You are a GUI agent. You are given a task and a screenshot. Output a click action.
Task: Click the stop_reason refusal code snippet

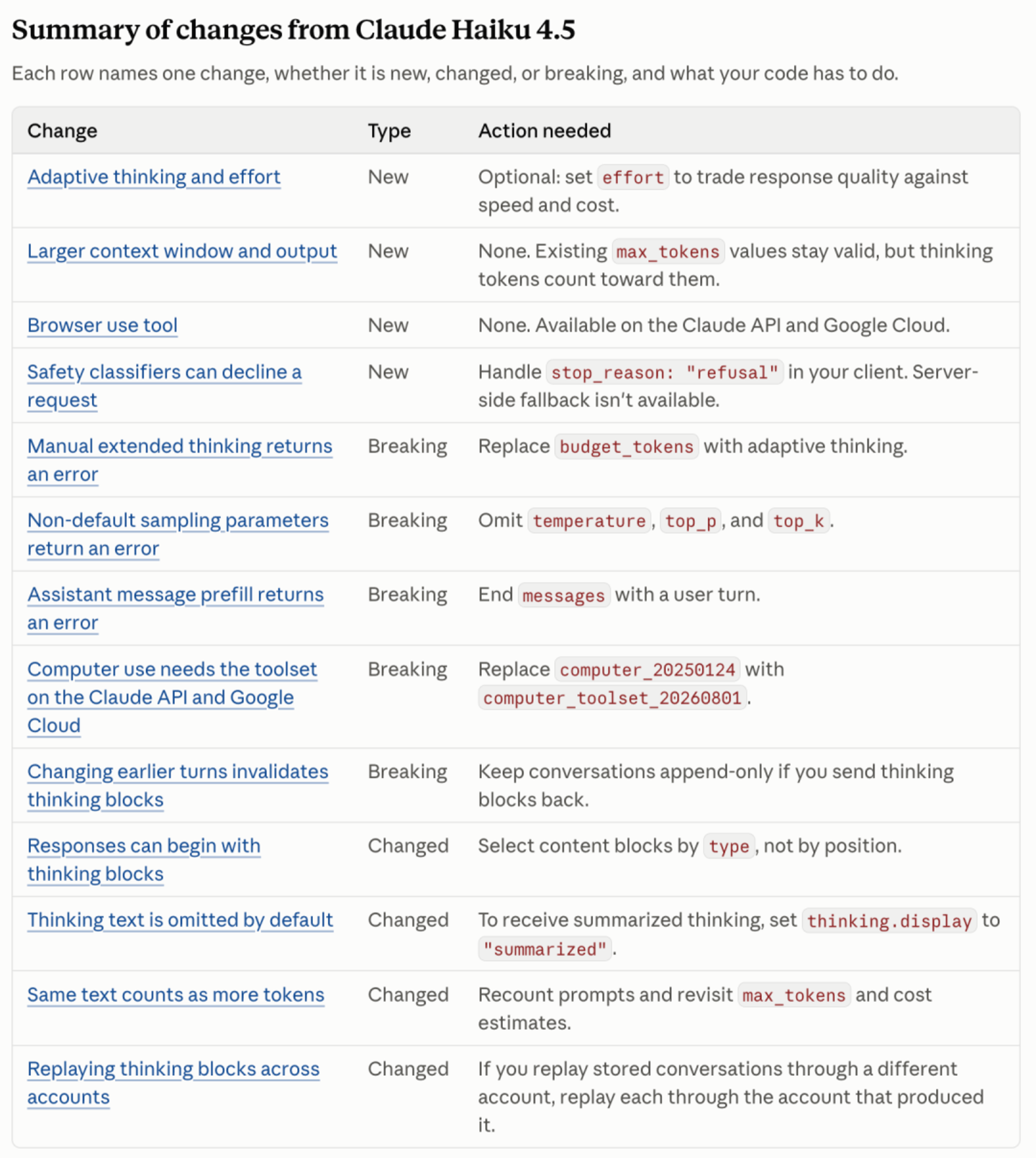click(665, 373)
